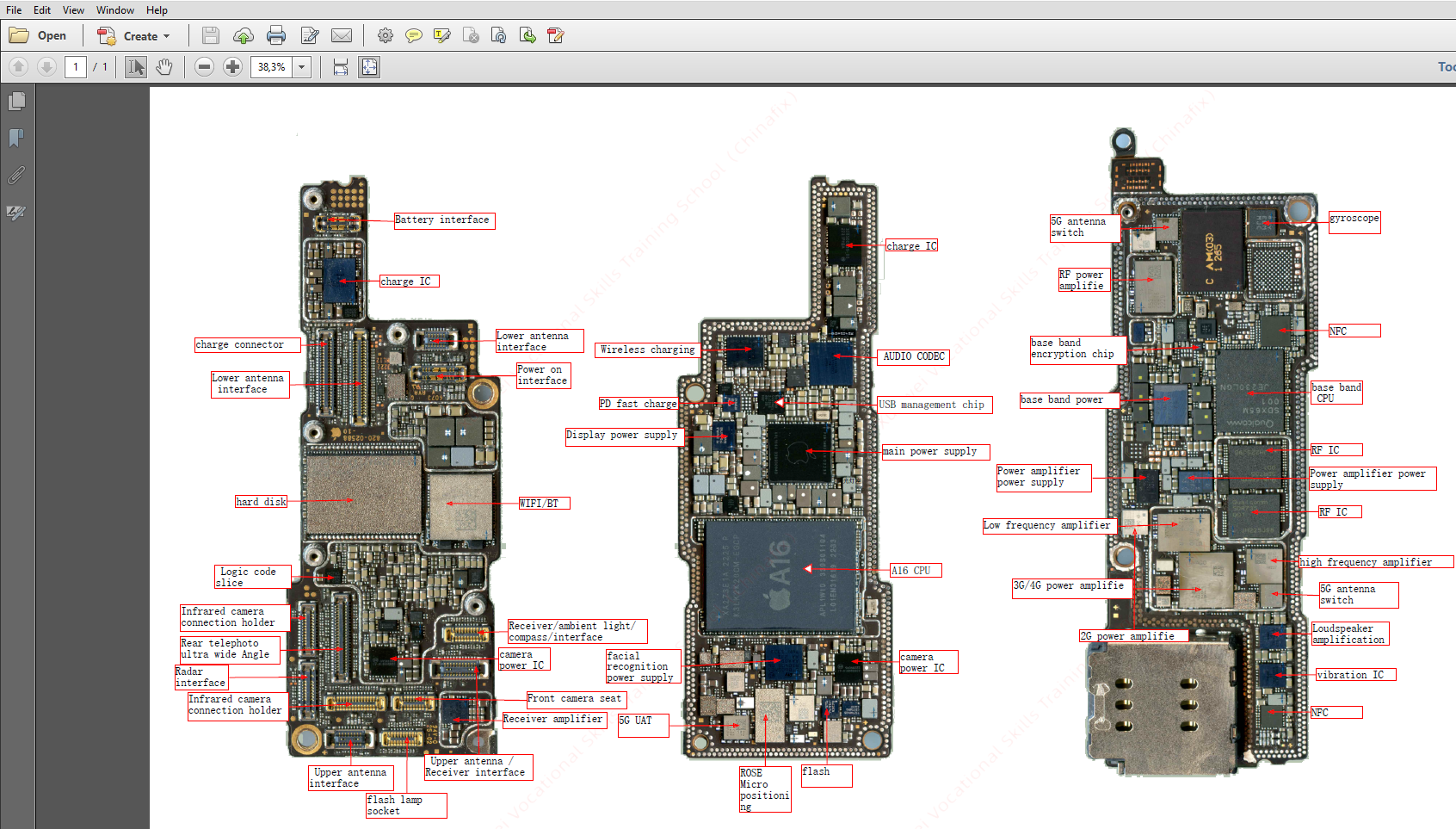Viewport: 1456px width, 829px height.
Task: Click the envelope icon to email file
Action: click(342, 35)
